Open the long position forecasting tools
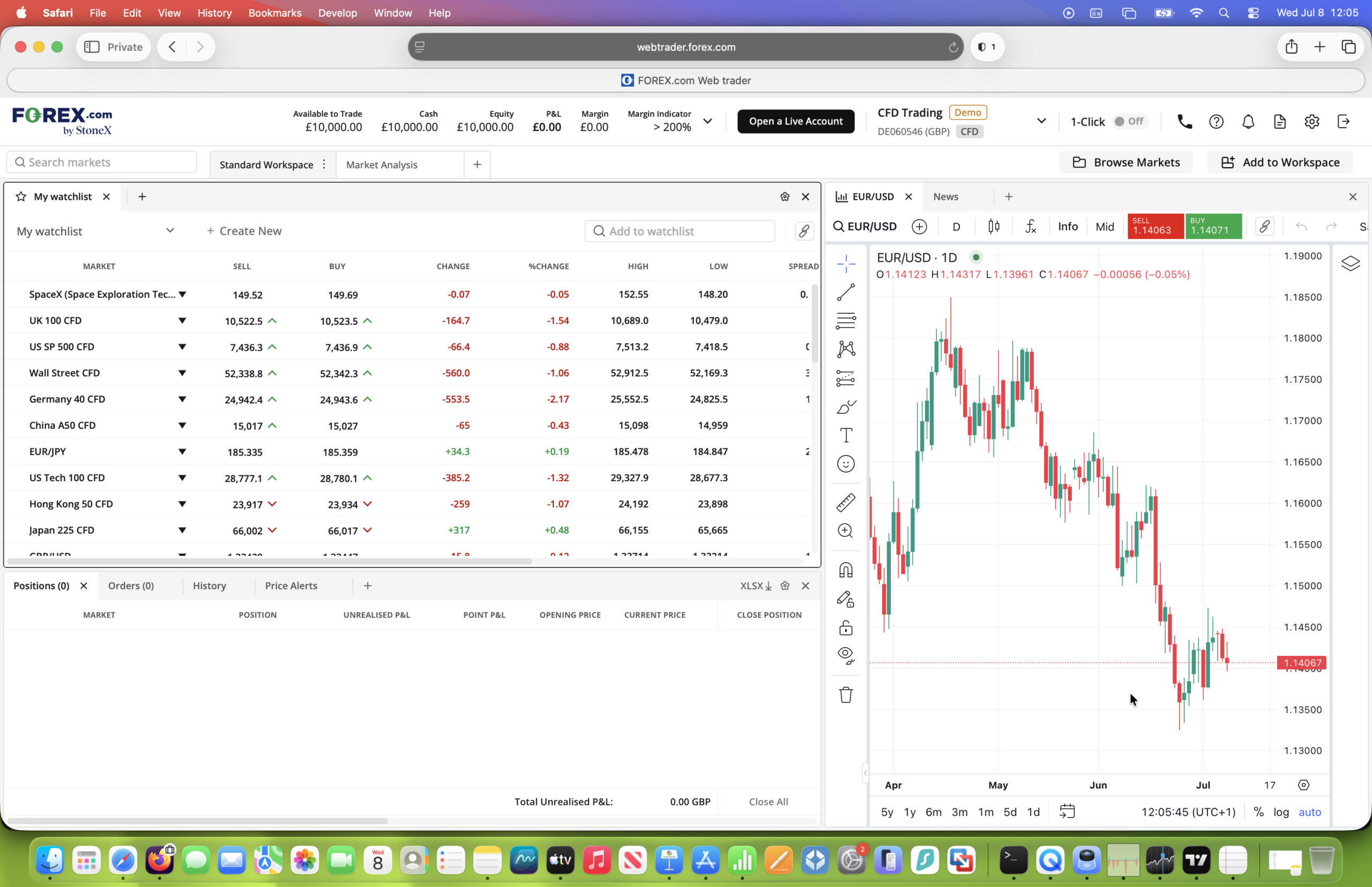Screen dimensions: 1372x887 tap(846, 378)
